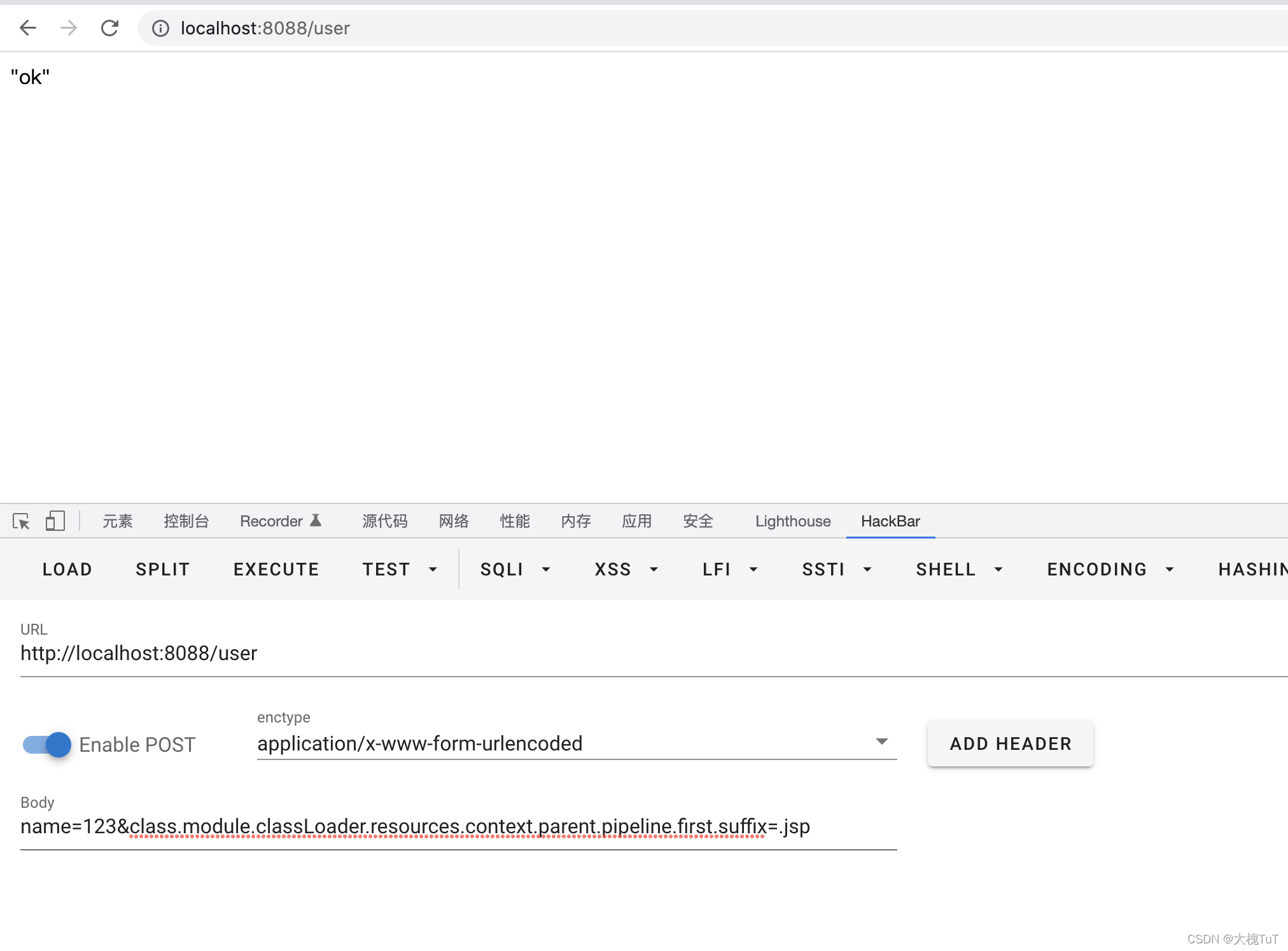Disable the Enable POST switch
The image size is (1288, 951).
pyautogui.click(x=46, y=744)
